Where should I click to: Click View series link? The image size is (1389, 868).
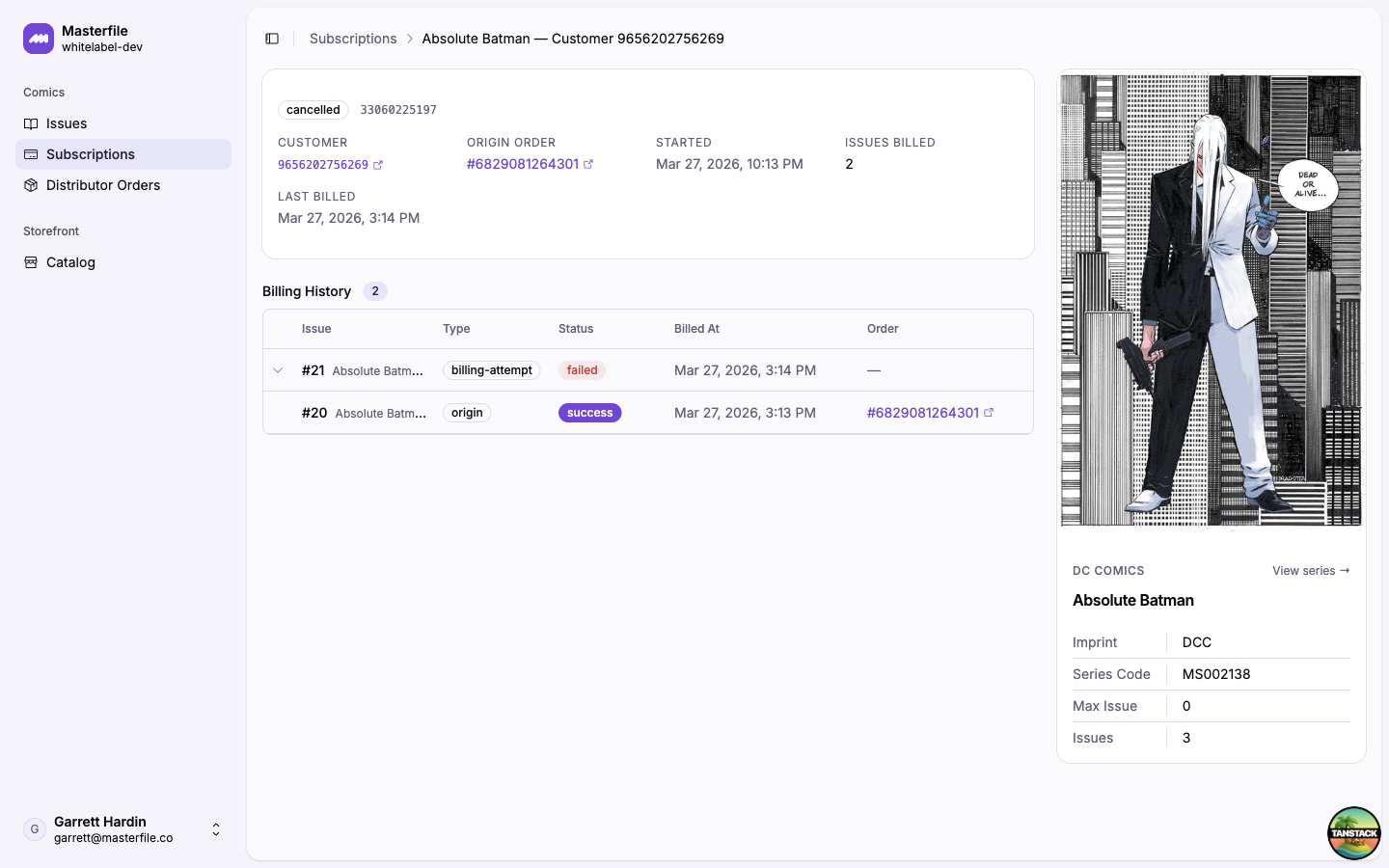(1311, 571)
